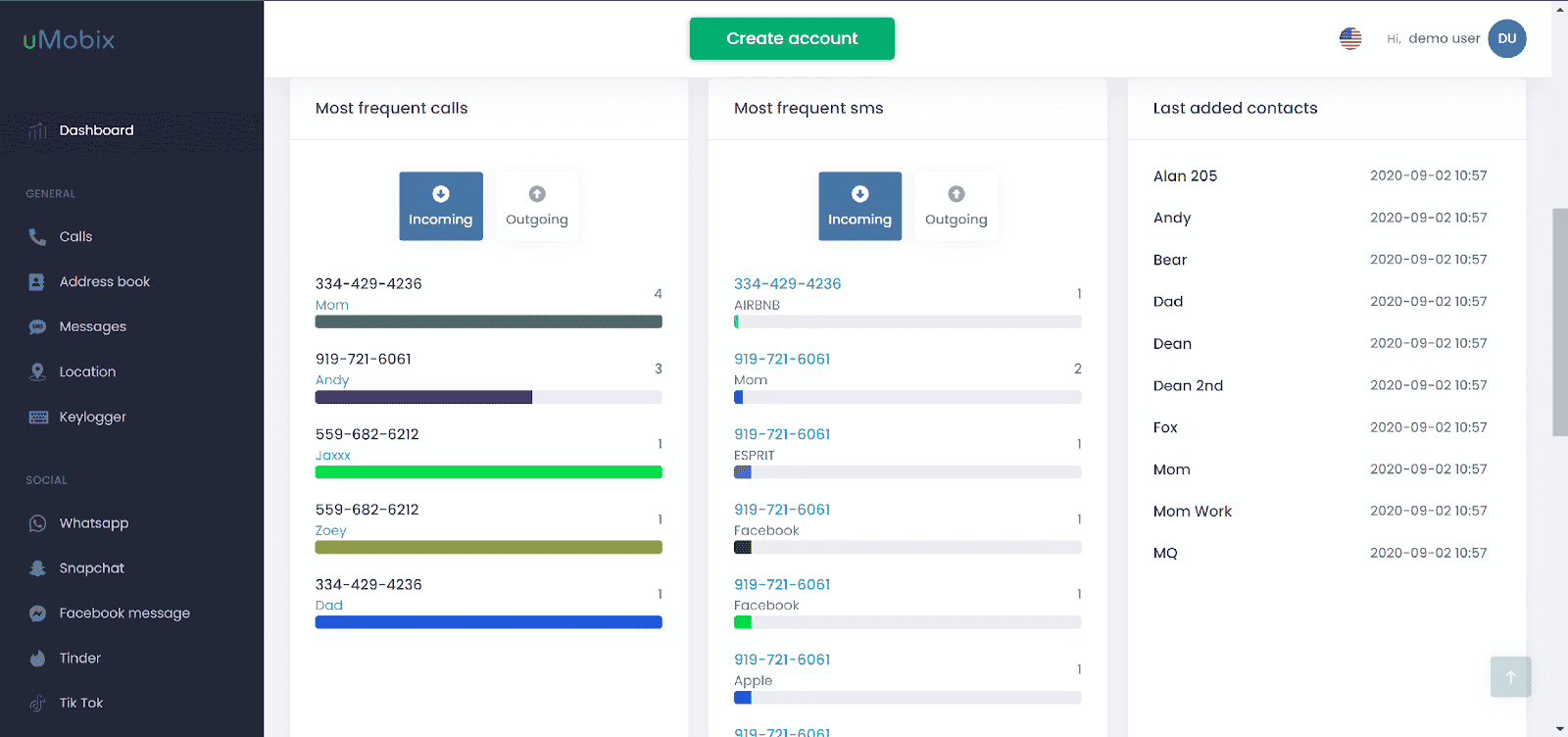Screen dimensions: 1568x737
Task: Open the Tik Tok menu label
Action: pos(80,704)
